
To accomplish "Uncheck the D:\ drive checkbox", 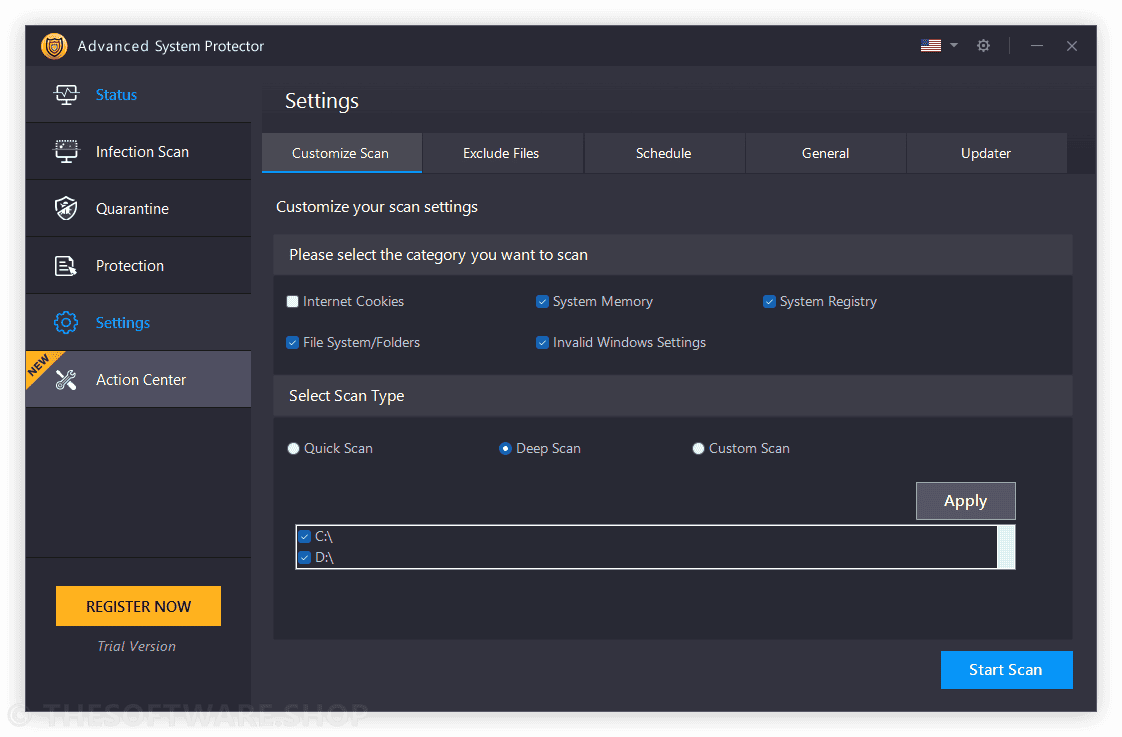I will tap(305, 557).
